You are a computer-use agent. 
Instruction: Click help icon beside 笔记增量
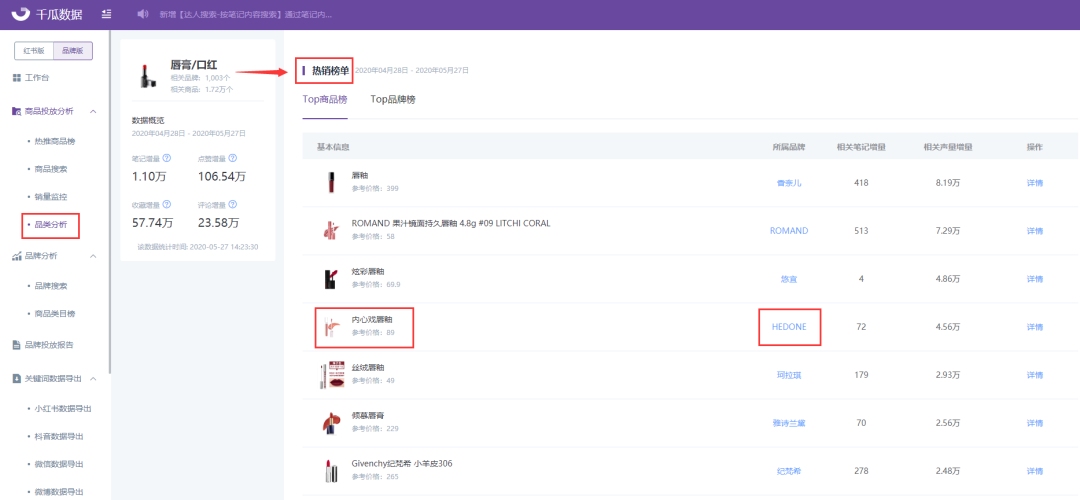click(x=166, y=158)
